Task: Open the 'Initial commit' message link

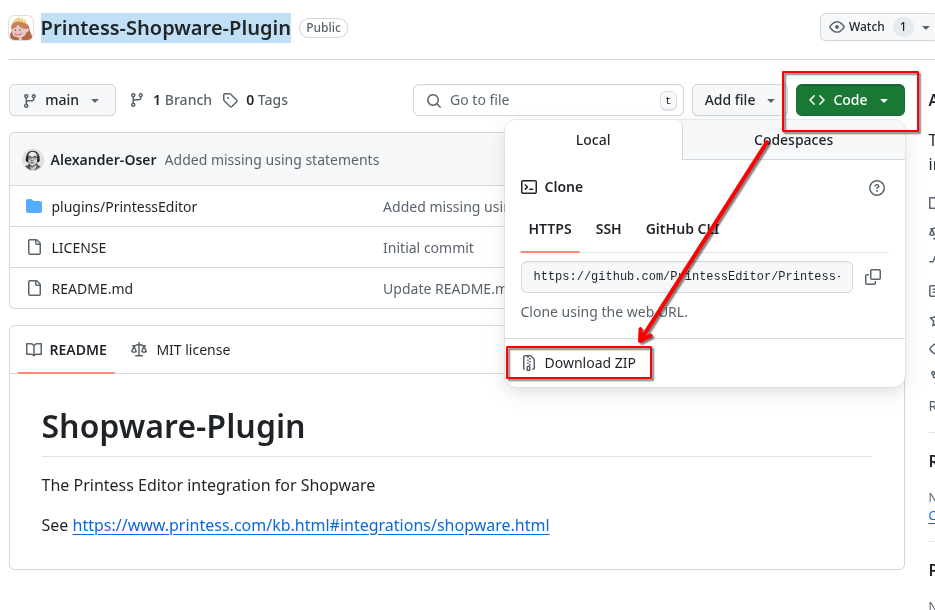Action: click(428, 248)
